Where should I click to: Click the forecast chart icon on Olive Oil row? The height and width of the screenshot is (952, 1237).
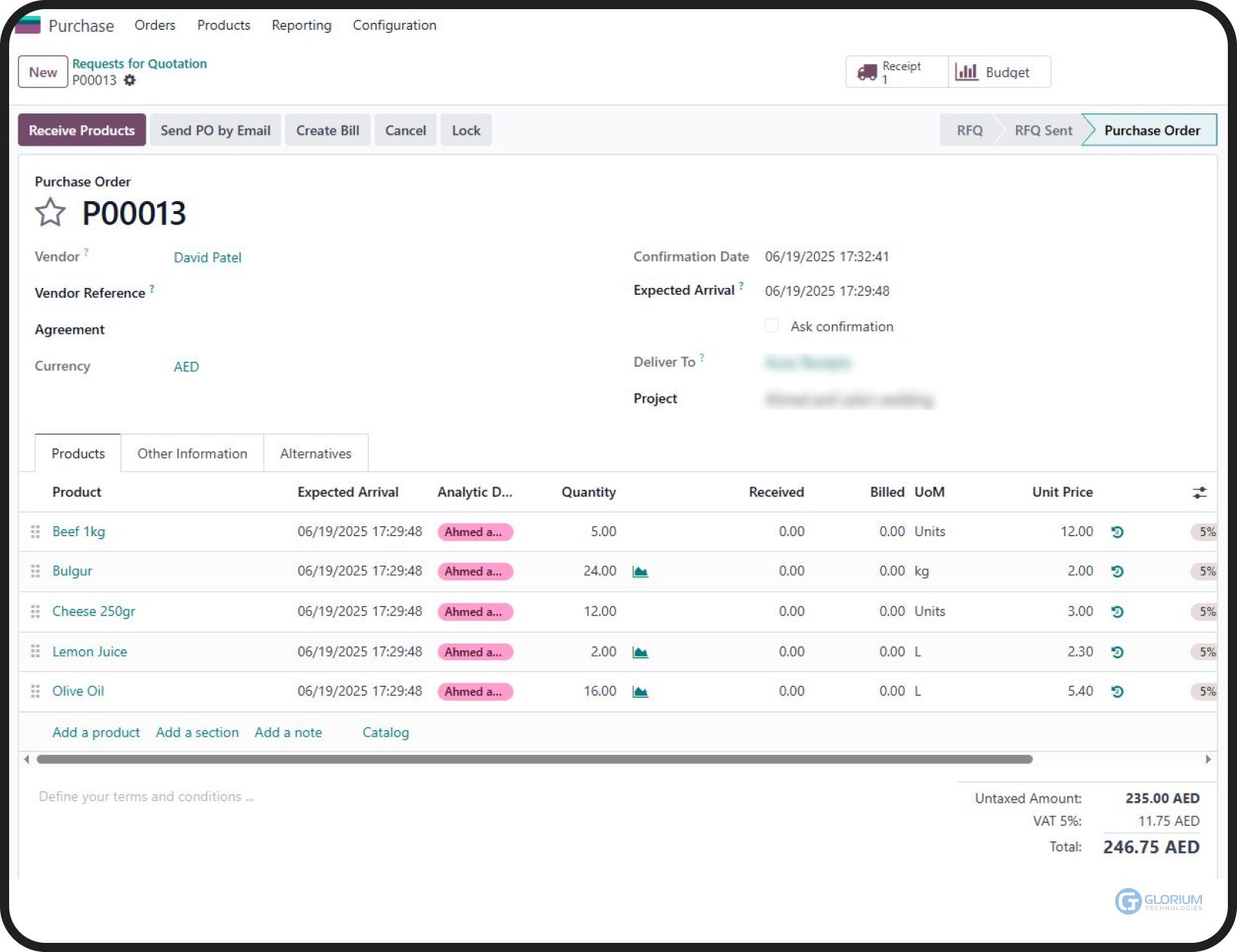click(x=640, y=692)
